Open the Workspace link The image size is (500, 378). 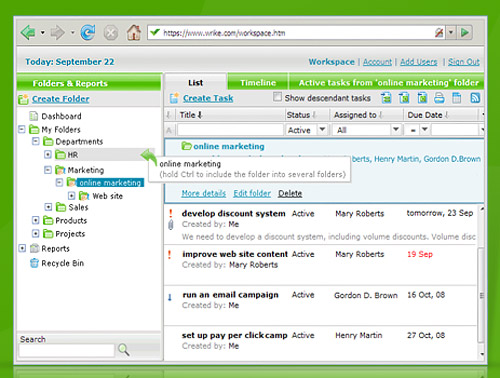pos(331,62)
